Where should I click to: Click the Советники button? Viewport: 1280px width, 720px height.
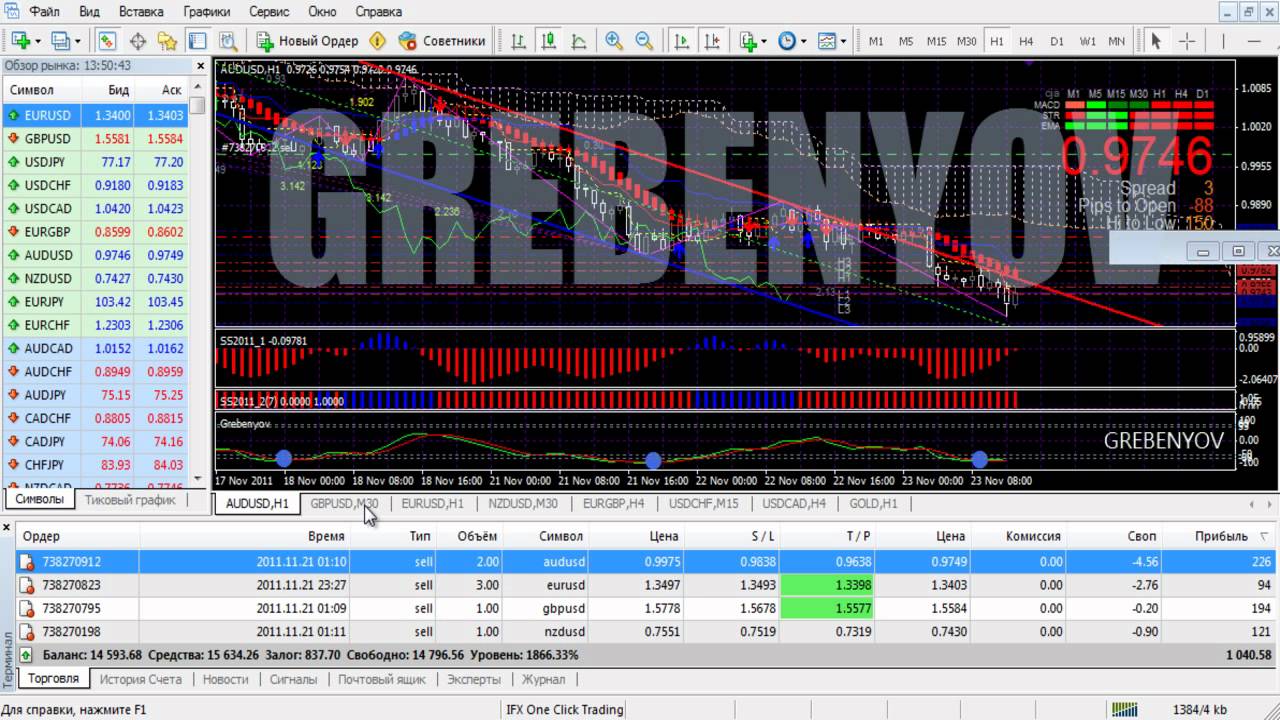coord(442,41)
